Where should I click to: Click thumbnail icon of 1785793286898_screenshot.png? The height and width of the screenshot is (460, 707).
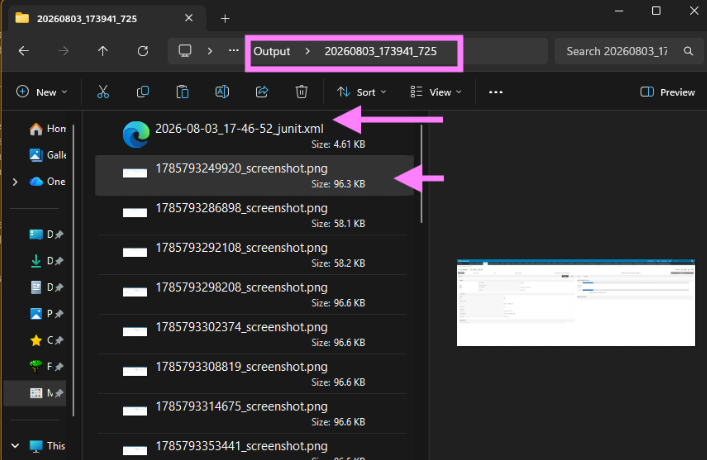pyautogui.click(x=135, y=212)
